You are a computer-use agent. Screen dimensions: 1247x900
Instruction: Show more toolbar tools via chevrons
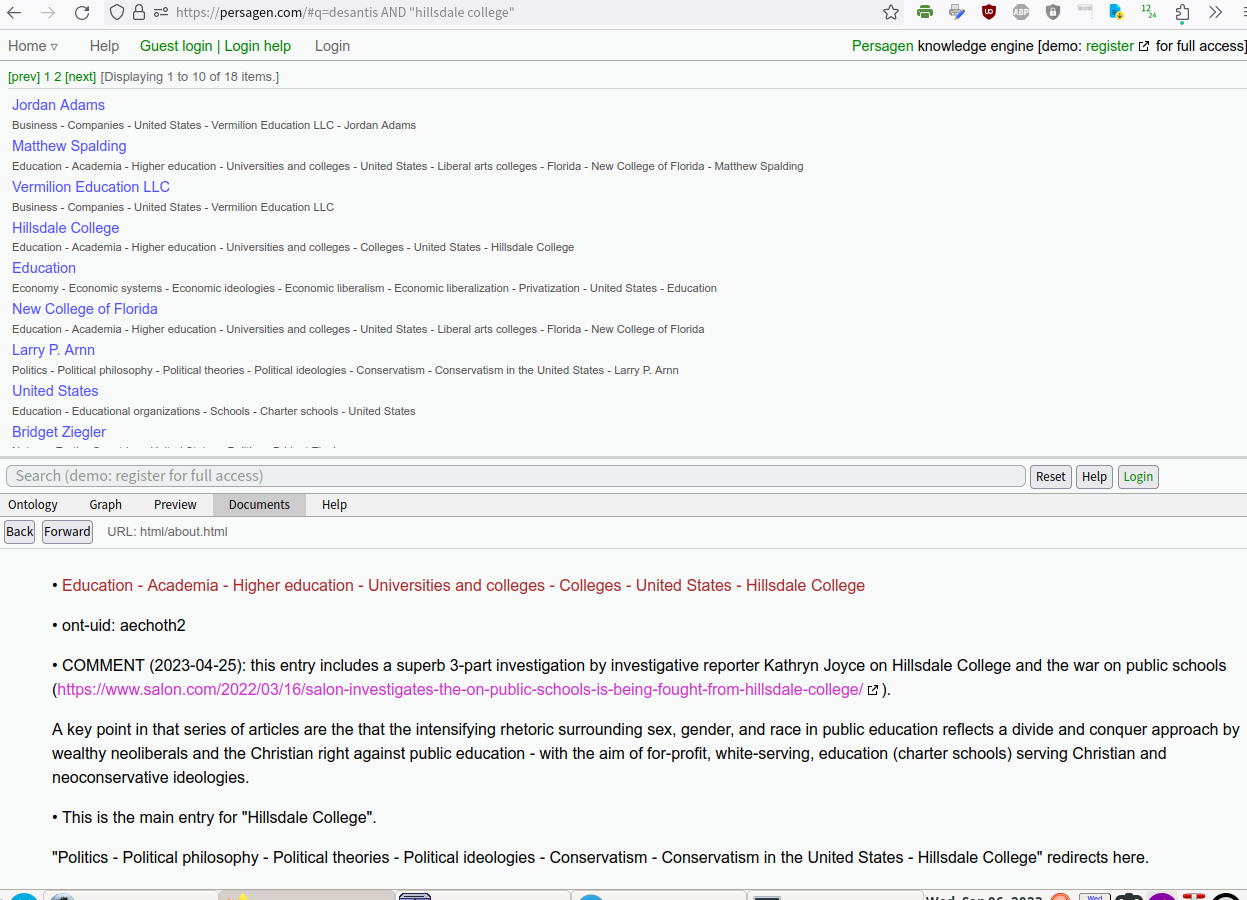click(1215, 13)
